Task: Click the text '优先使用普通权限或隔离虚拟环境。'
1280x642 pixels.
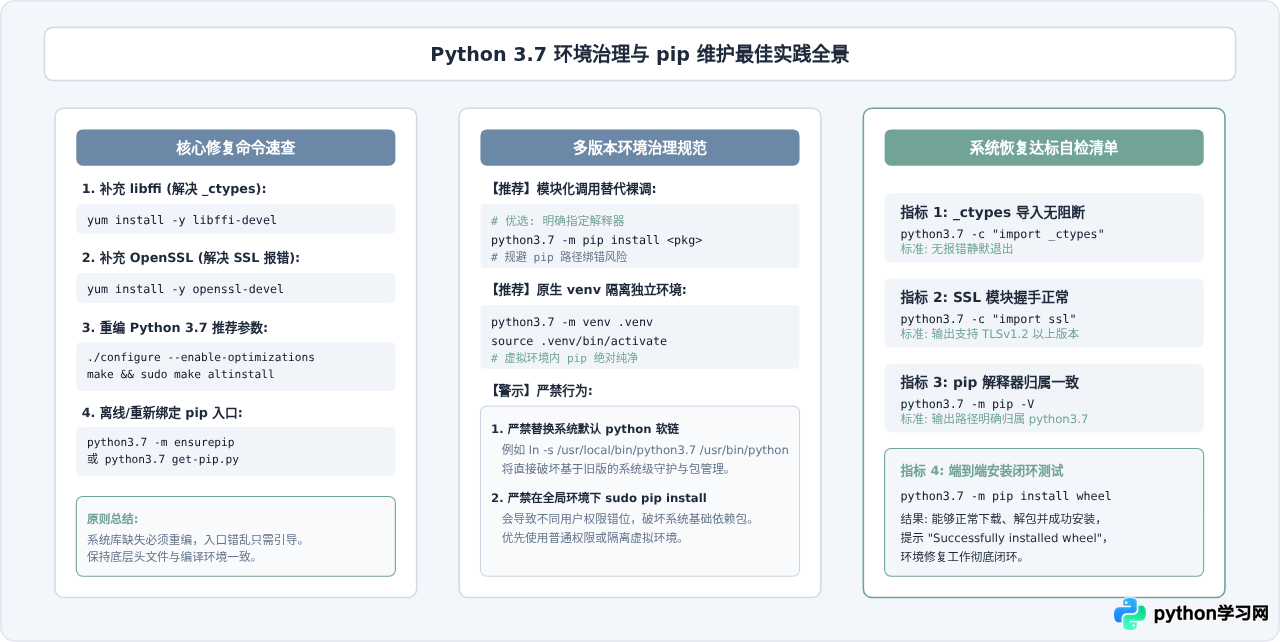Action: (592, 538)
